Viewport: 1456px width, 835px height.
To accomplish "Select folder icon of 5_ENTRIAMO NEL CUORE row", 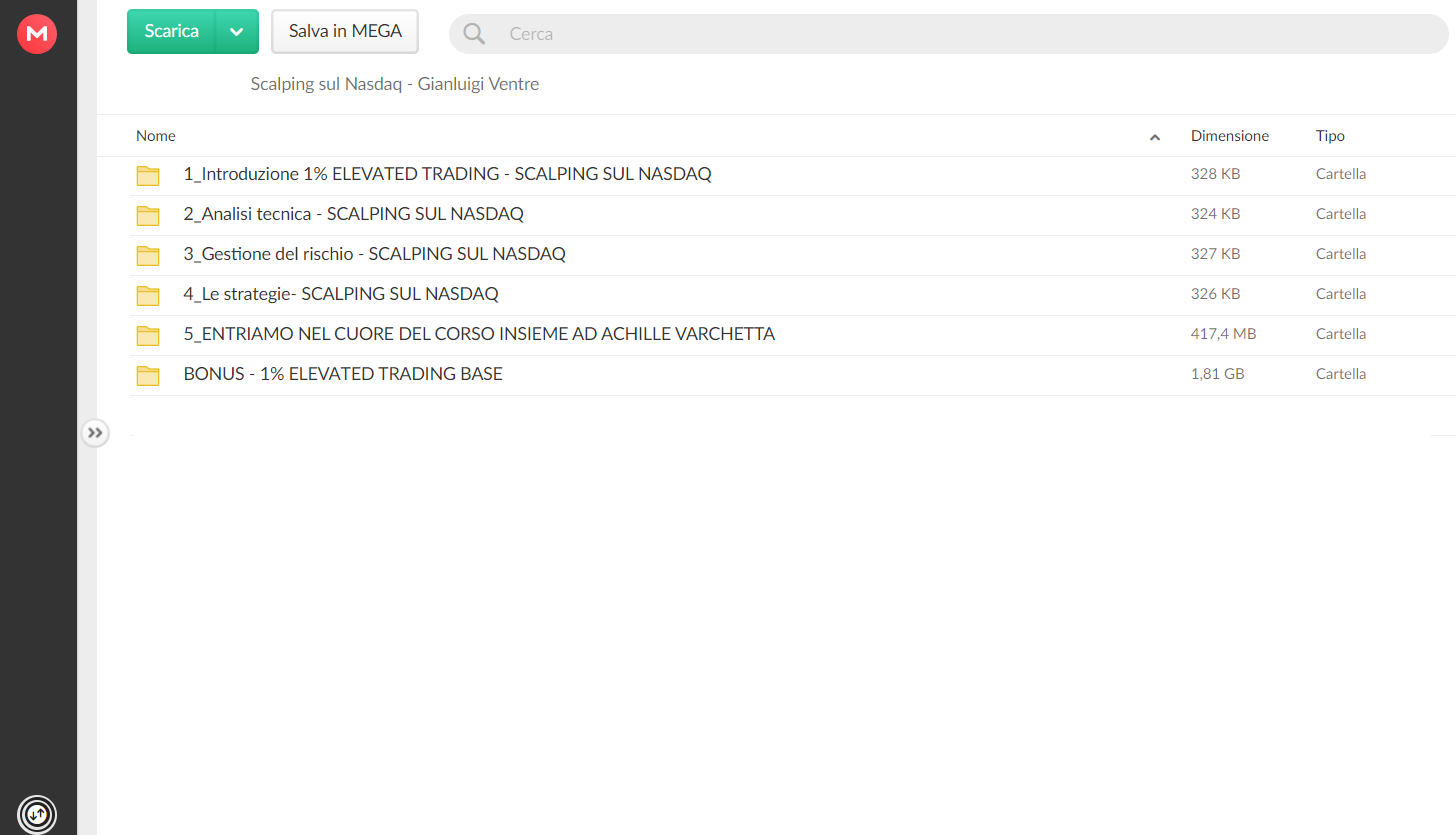I will [148, 335].
